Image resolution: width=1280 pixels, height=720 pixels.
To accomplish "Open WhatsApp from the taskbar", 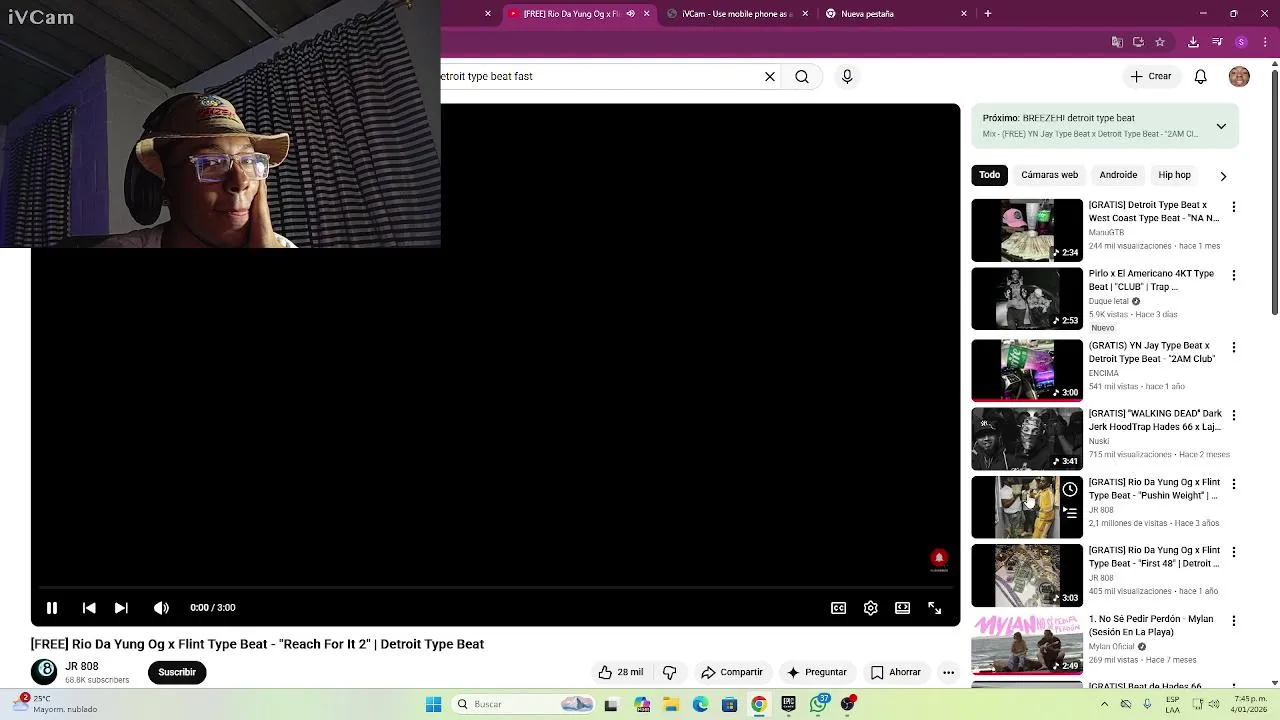I will tap(819, 704).
